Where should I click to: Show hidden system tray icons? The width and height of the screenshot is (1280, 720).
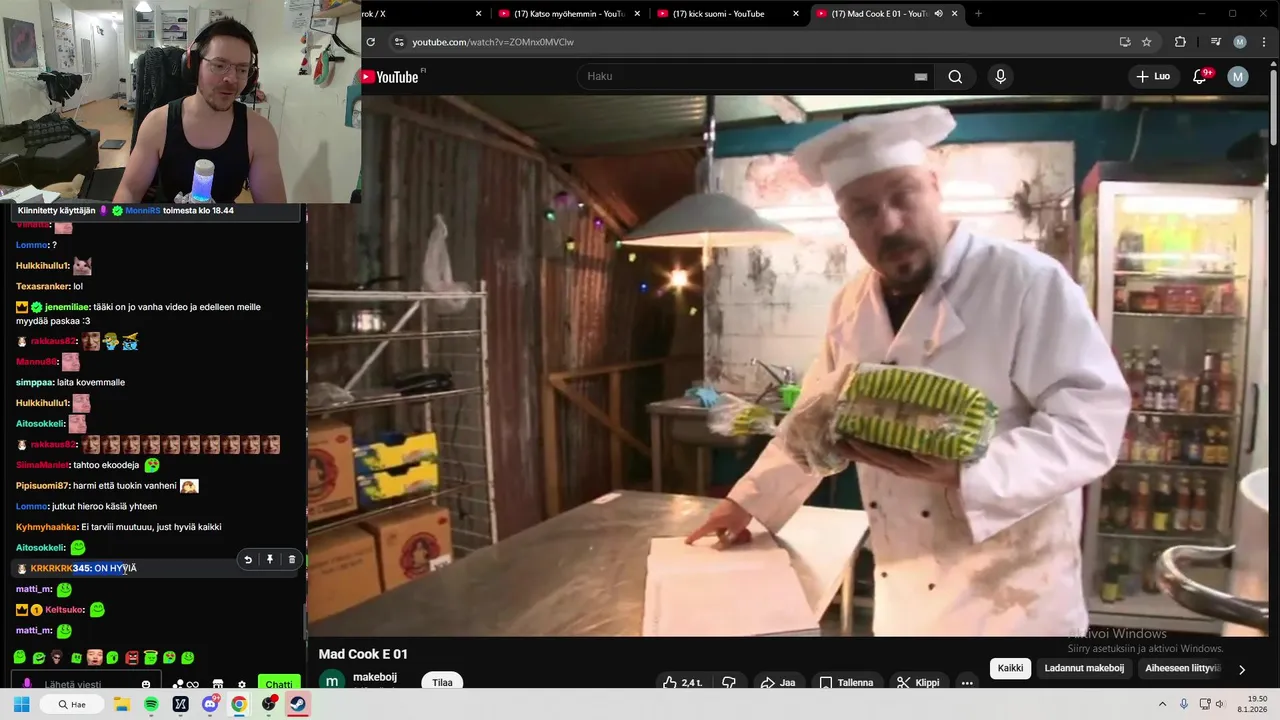click(1162, 704)
